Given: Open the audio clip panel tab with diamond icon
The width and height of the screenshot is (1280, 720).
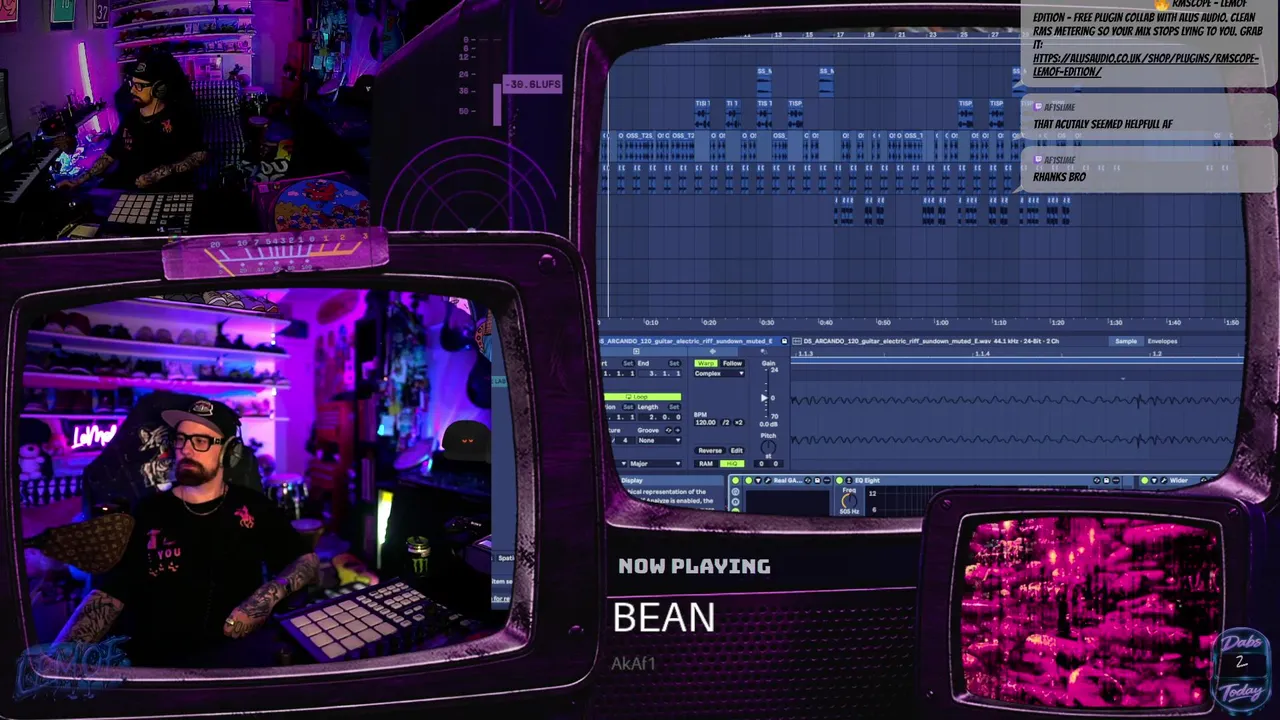Looking at the screenshot, I should pos(713,351).
